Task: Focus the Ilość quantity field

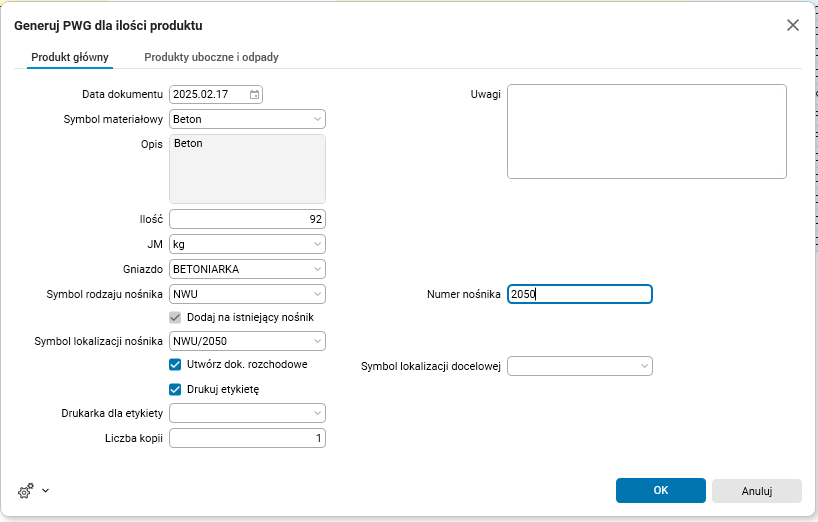Action: [247, 219]
